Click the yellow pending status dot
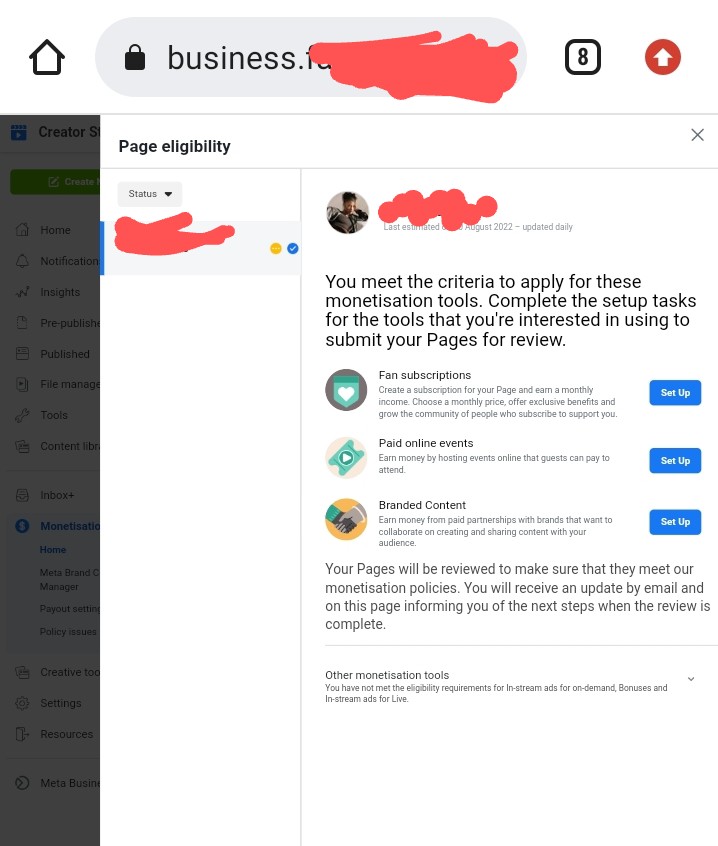This screenshot has width=718, height=846. tap(276, 248)
